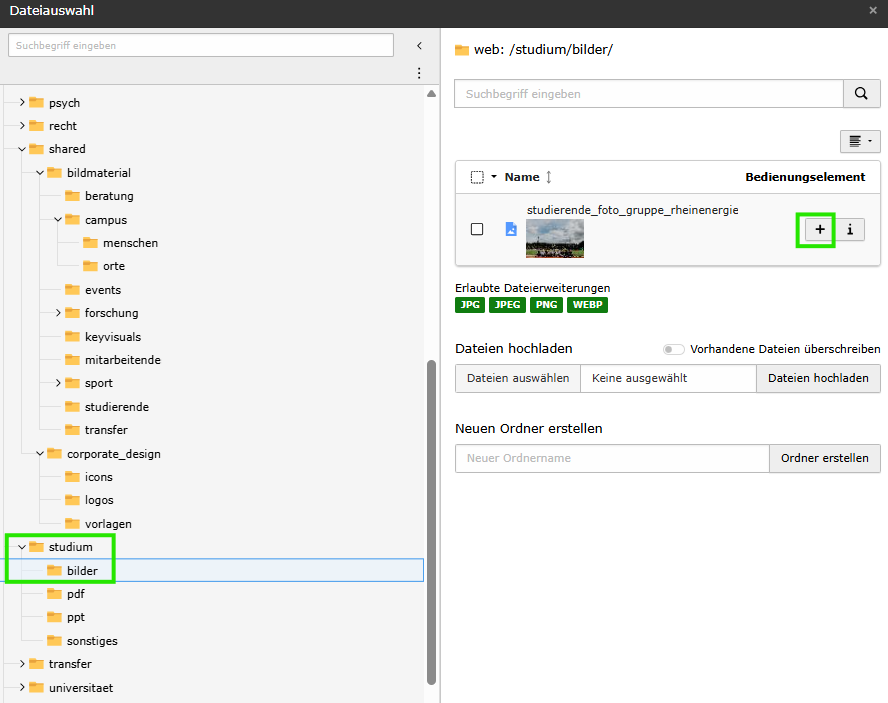Open the pdf folder under studium

[75, 594]
